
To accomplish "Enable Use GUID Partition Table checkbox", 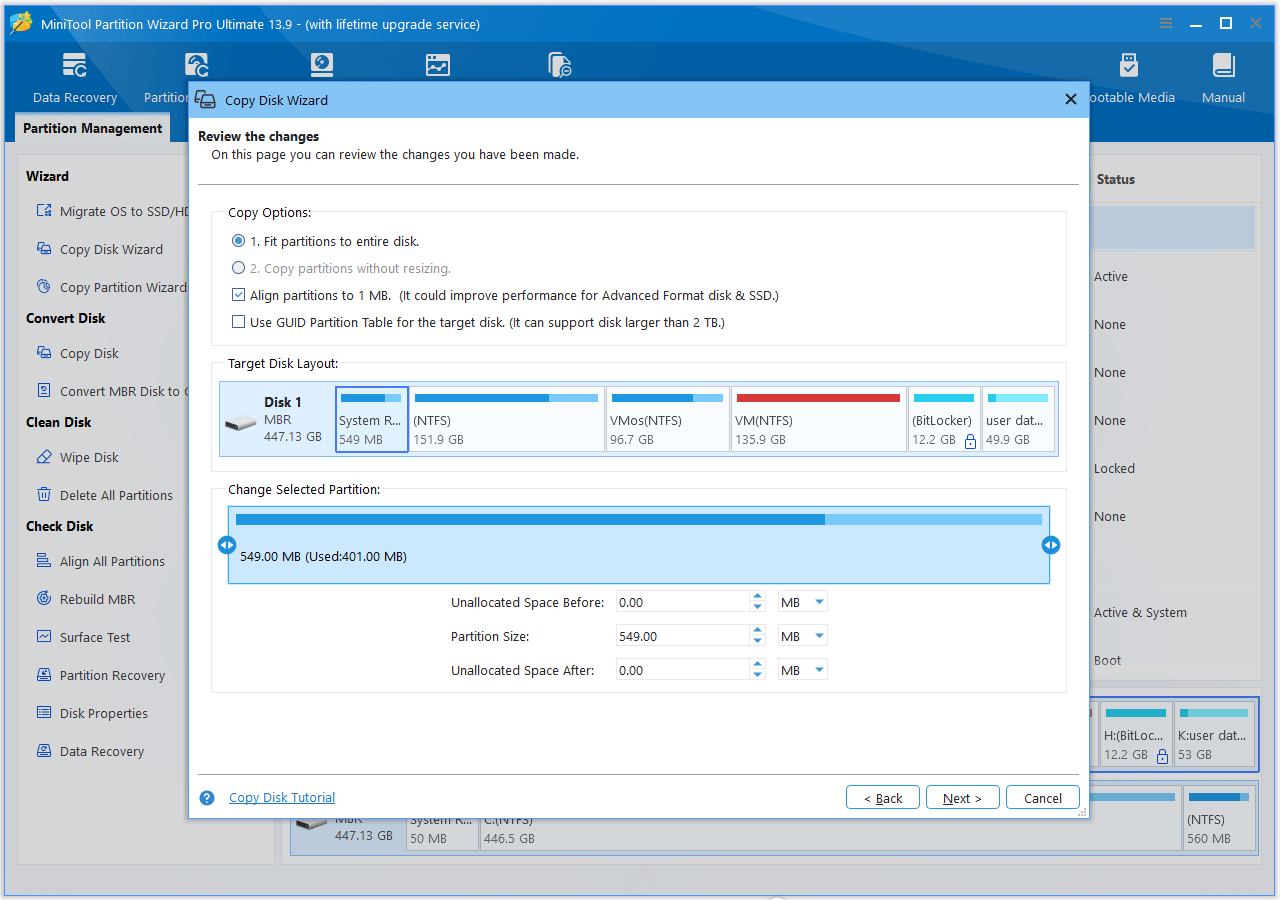I will 238,322.
